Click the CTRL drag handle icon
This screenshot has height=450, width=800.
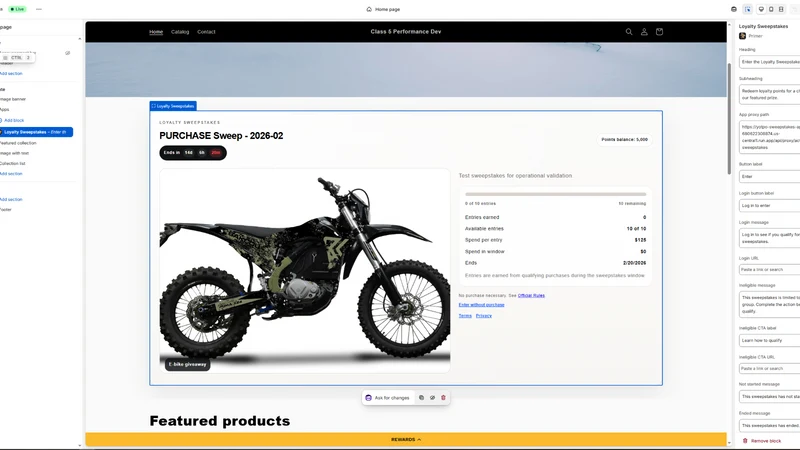tap(5, 58)
